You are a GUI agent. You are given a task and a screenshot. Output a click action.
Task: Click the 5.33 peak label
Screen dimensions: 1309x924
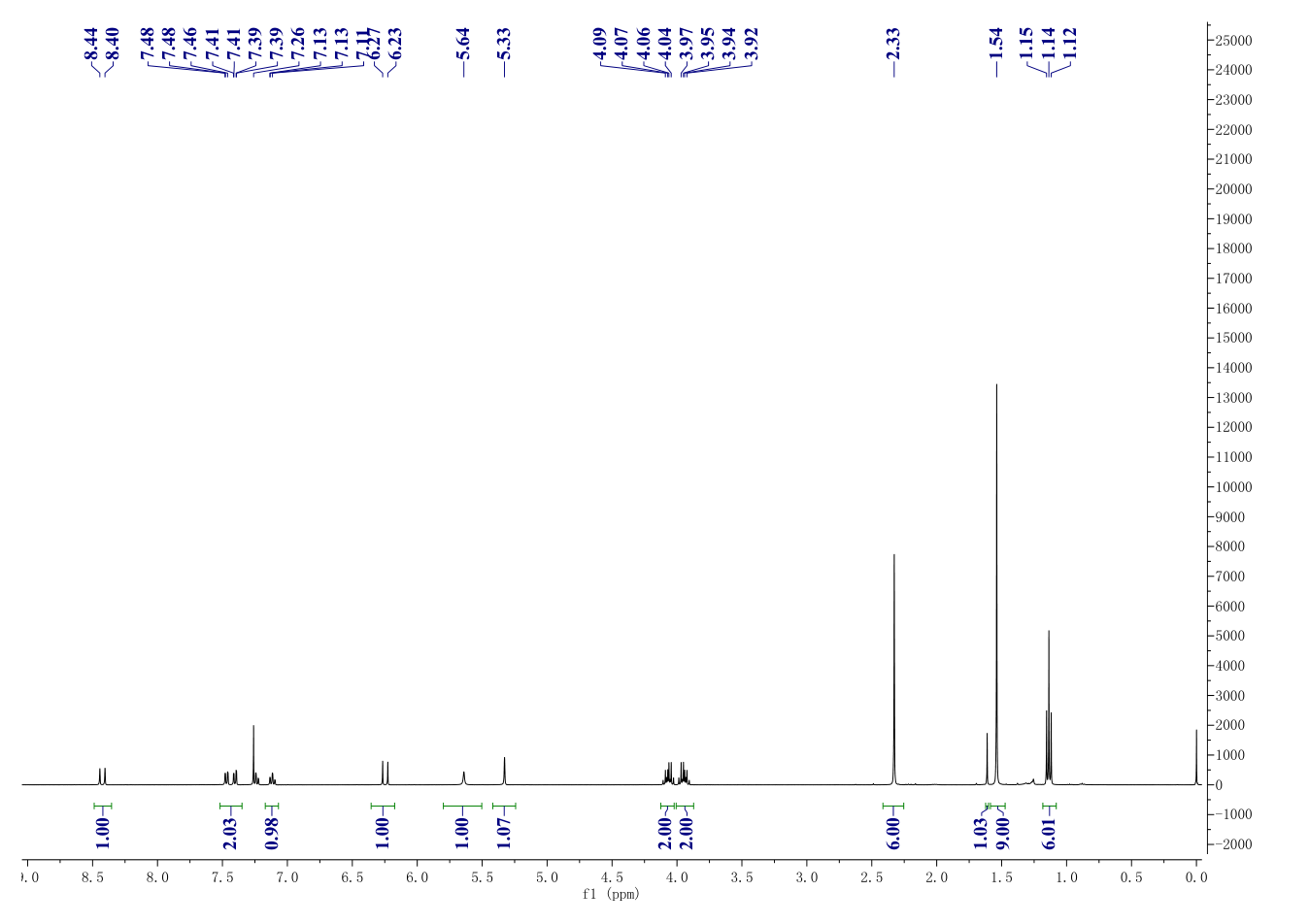(x=504, y=44)
